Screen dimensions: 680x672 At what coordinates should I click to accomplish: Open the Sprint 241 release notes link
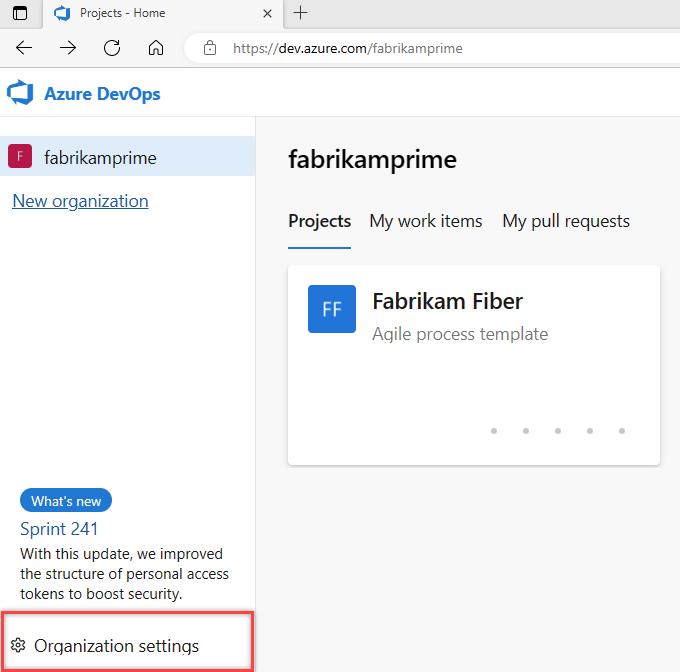click(x=59, y=529)
